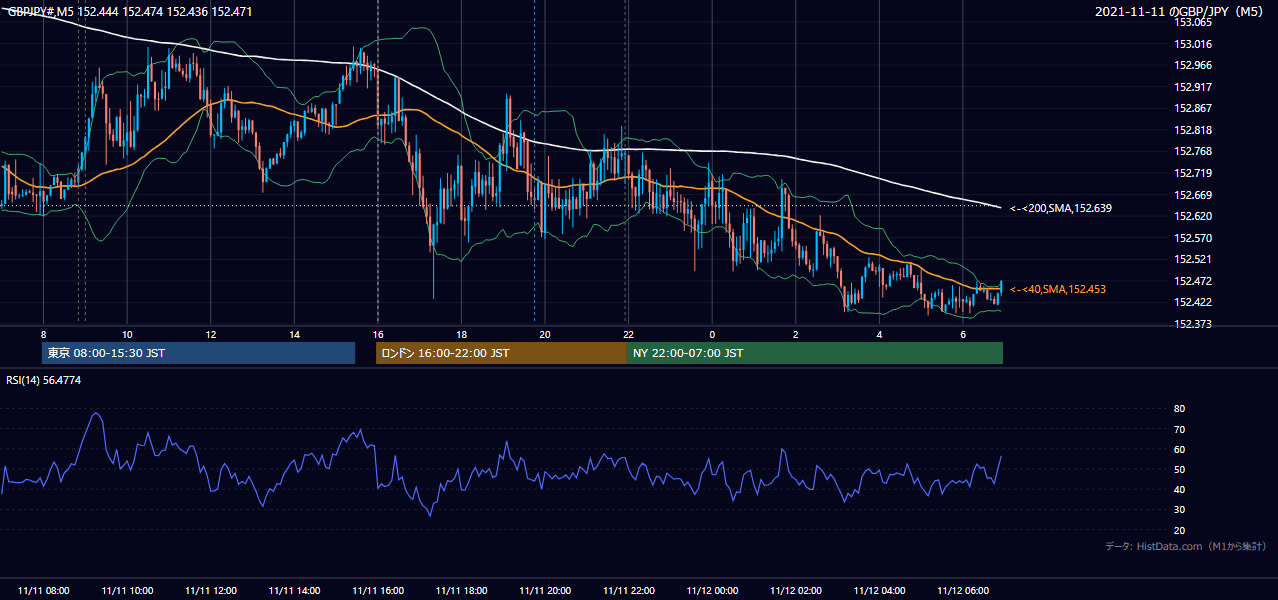Click hour label 16 under price chart
Screen dimensions: 1278x600
[377, 334]
